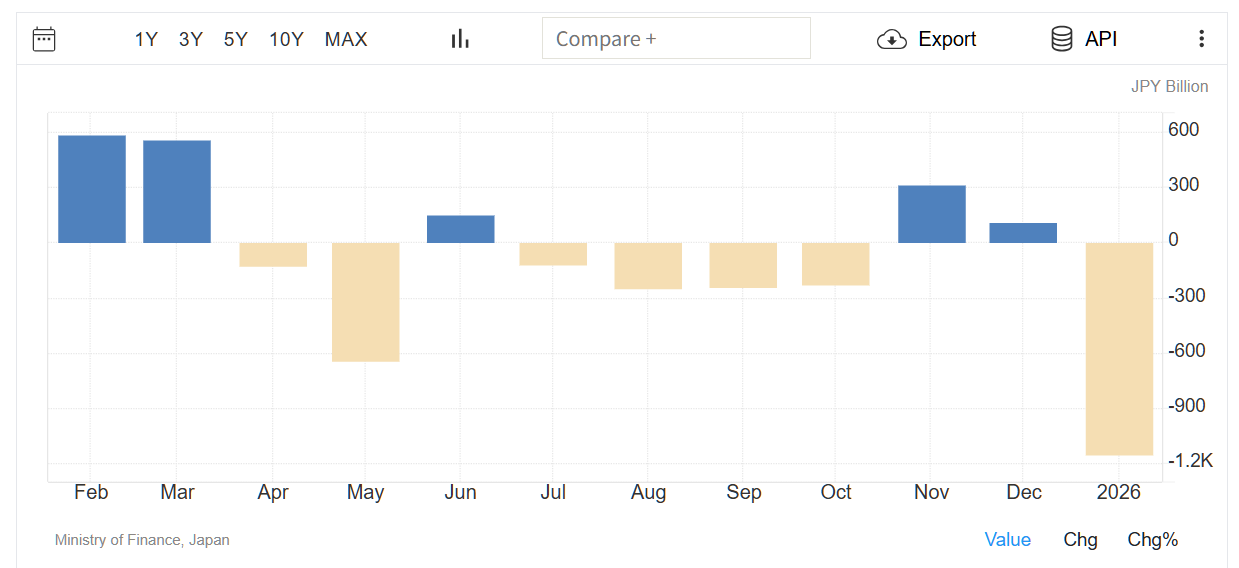This screenshot has width=1239, height=568.
Task: Switch chart display to Chg
Action: click(1080, 540)
